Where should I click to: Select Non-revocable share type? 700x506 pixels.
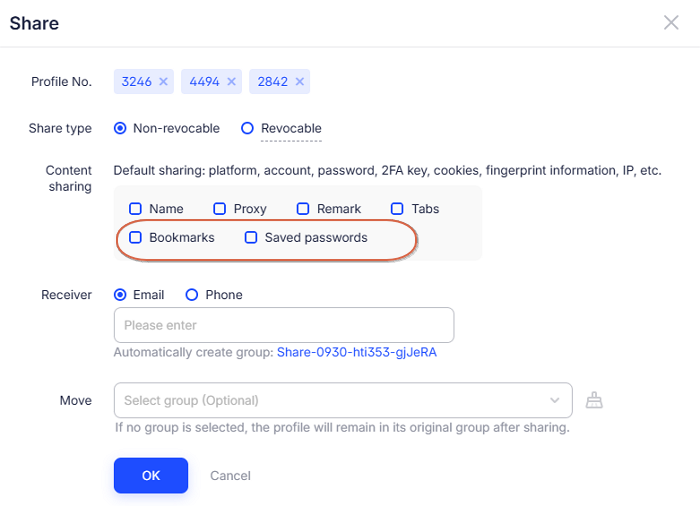[121, 129]
